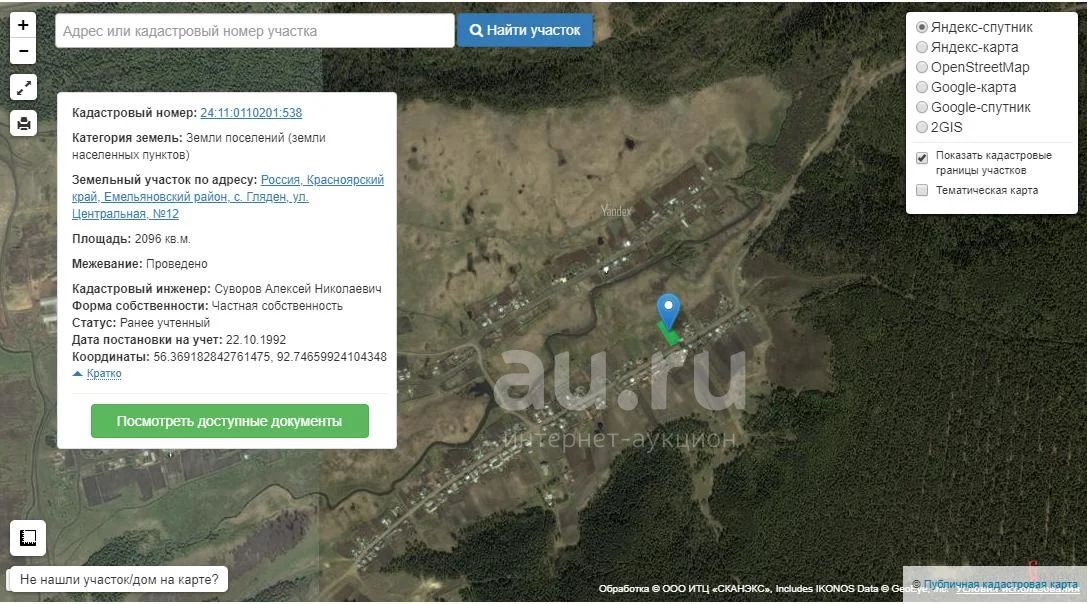Select Google-карта map layer

click(922, 87)
